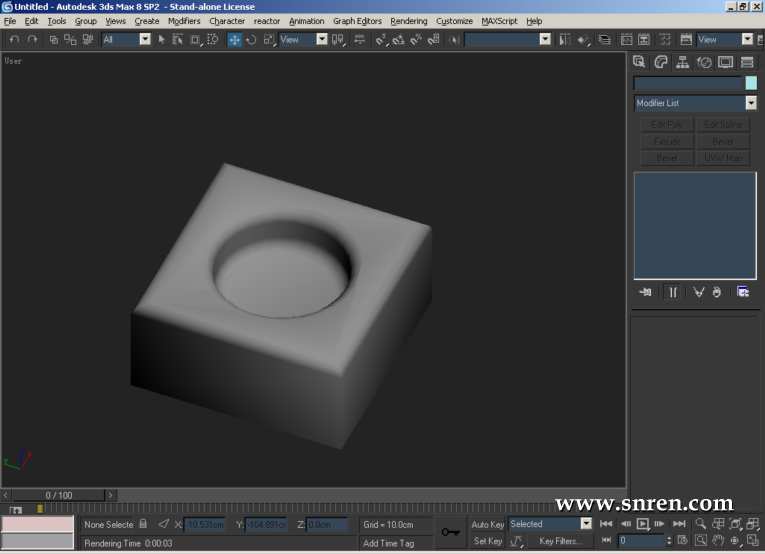Toggle Show End Result in modifier stack
Image resolution: width=765 pixels, height=554 pixels.
coord(673,292)
